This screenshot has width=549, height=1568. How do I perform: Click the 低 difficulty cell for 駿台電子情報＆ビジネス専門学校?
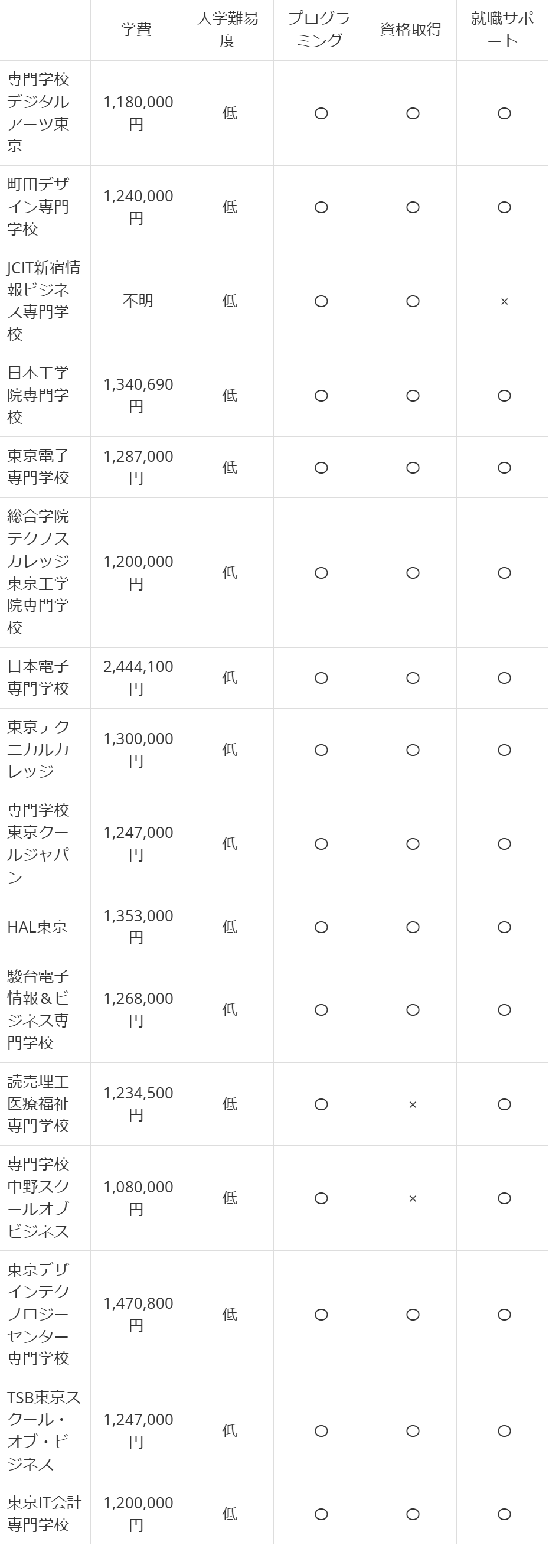[230, 1010]
